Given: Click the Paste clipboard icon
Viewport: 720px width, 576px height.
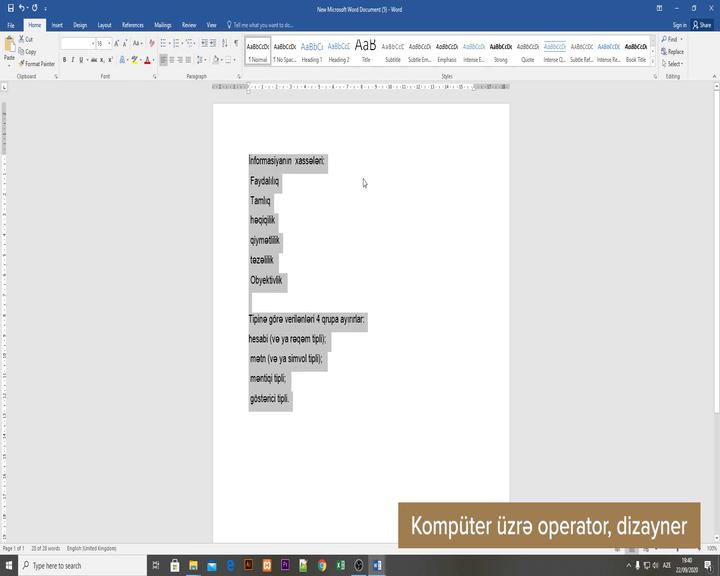Looking at the screenshot, I should (9, 45).
